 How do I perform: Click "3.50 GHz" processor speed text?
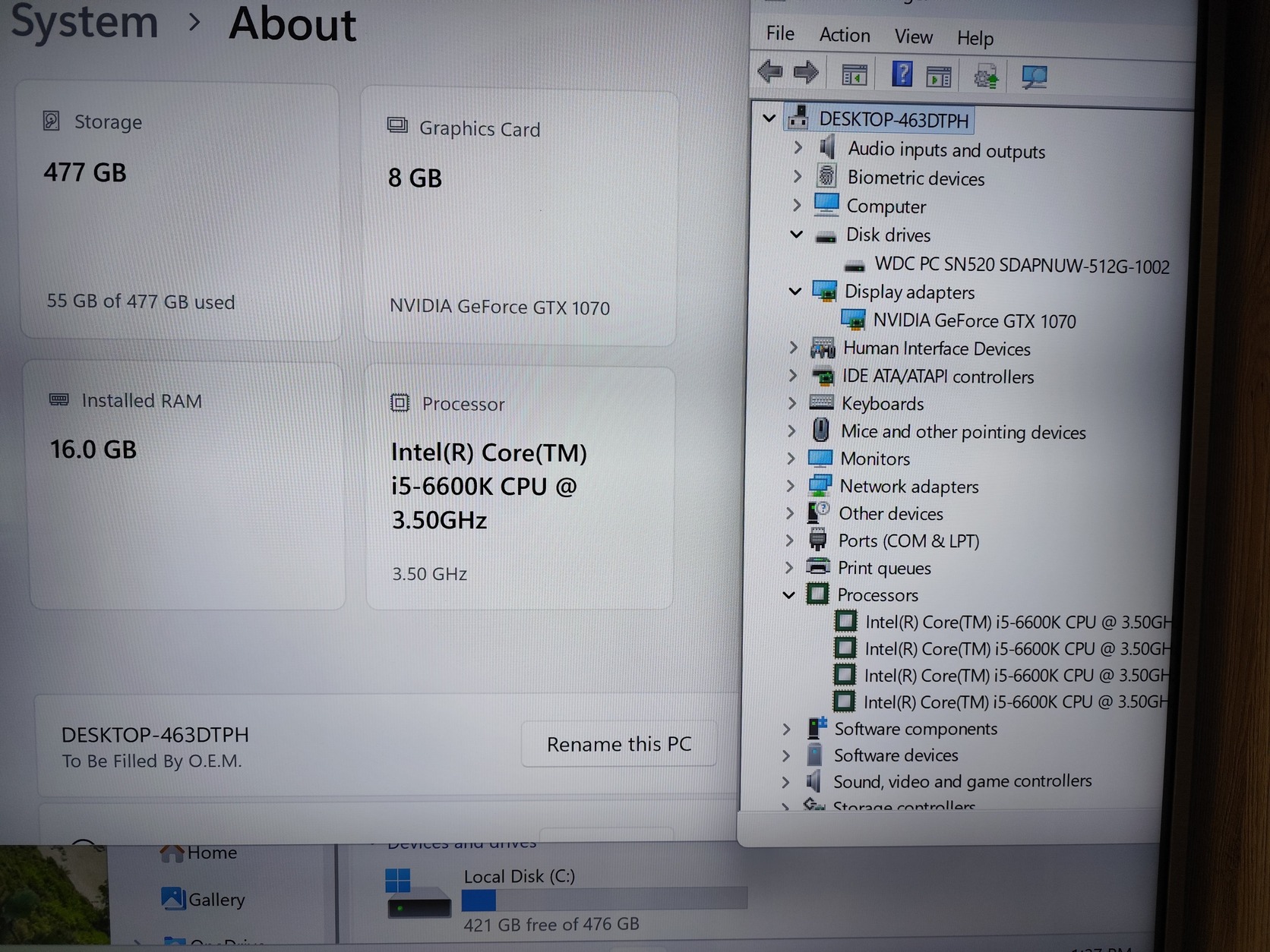tap(429, 574)
